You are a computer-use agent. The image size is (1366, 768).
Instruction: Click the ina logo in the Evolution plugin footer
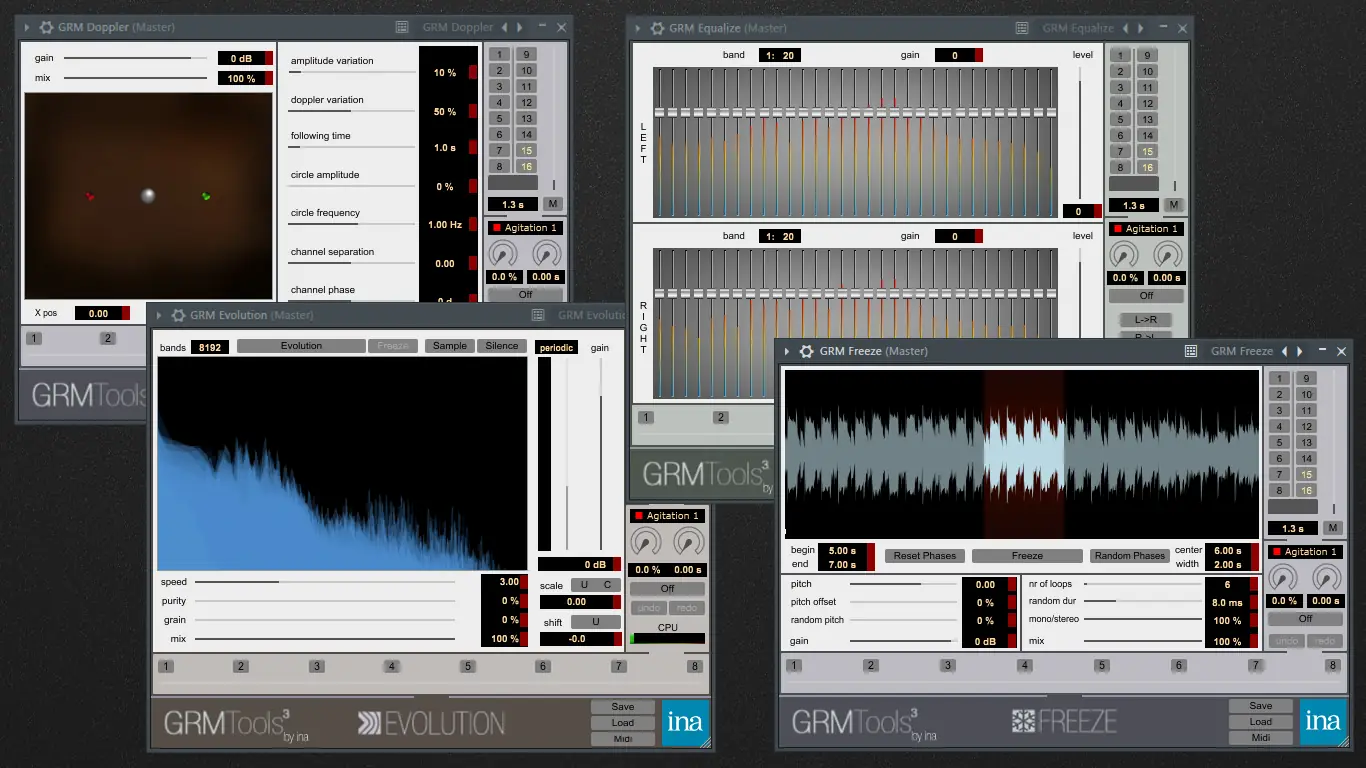pyautogui.click(x=686, y=722)
